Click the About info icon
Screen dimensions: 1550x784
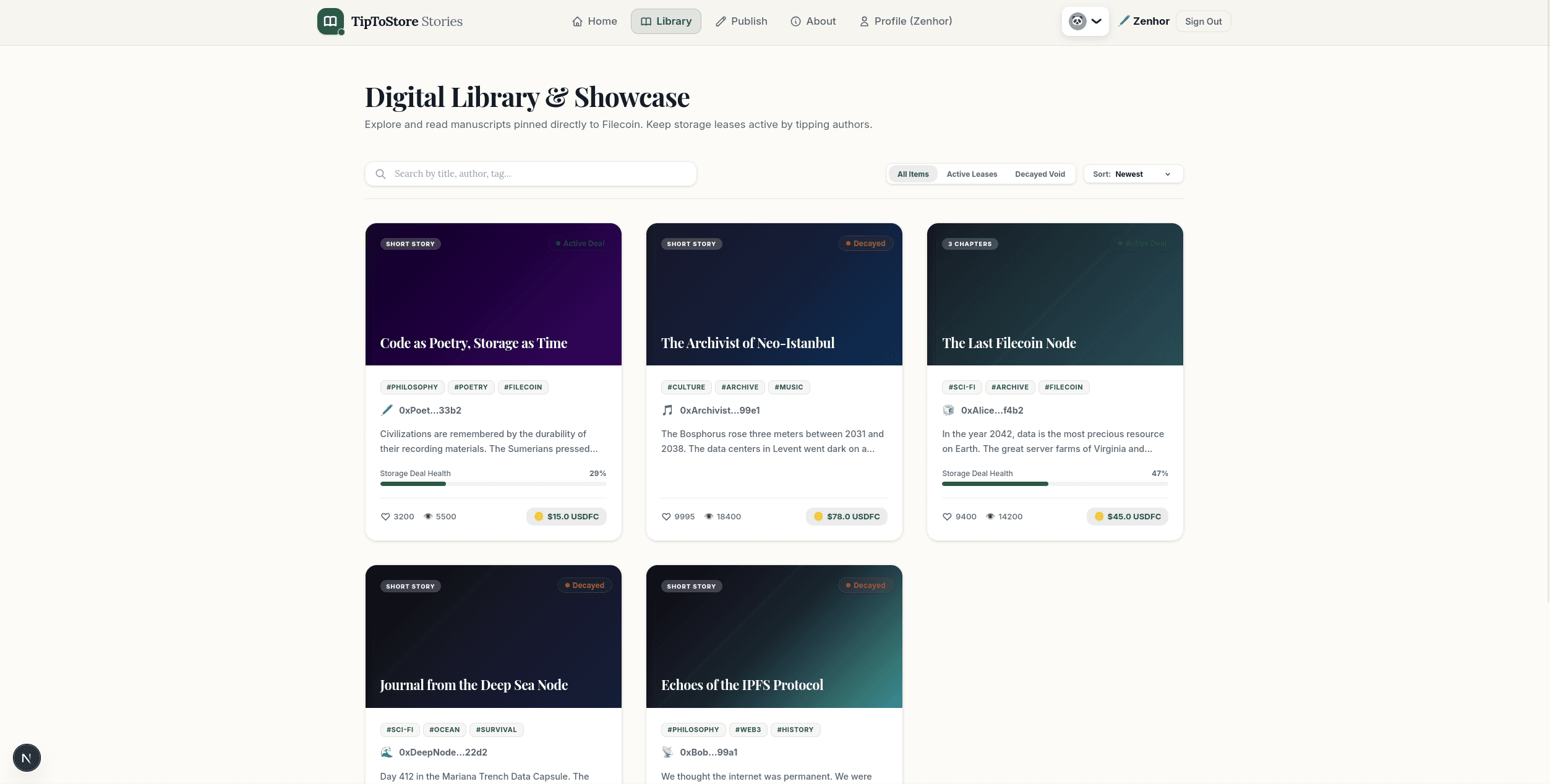point(795,22)
